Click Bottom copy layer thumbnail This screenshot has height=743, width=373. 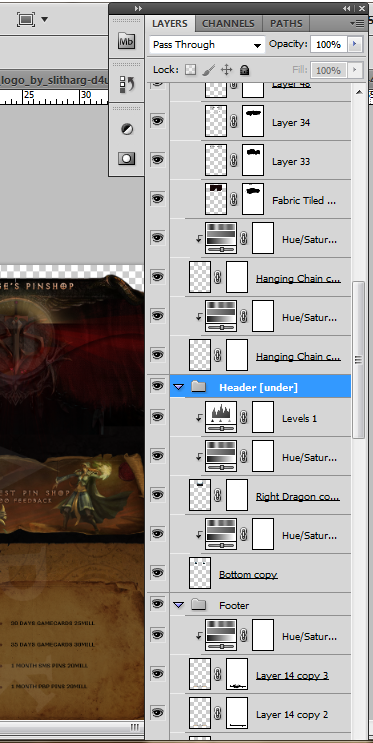[x=200, y=572]
